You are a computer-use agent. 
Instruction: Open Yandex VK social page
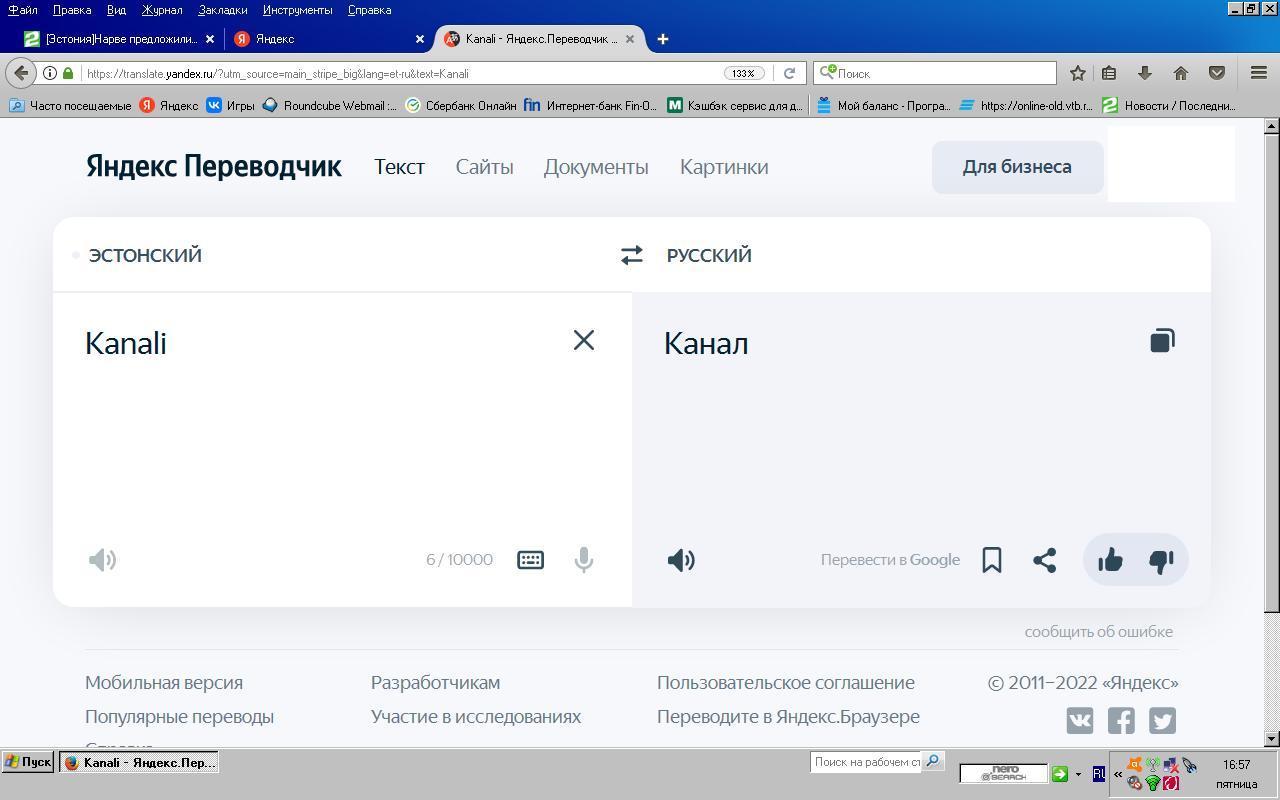click(x=1080, y=720)
